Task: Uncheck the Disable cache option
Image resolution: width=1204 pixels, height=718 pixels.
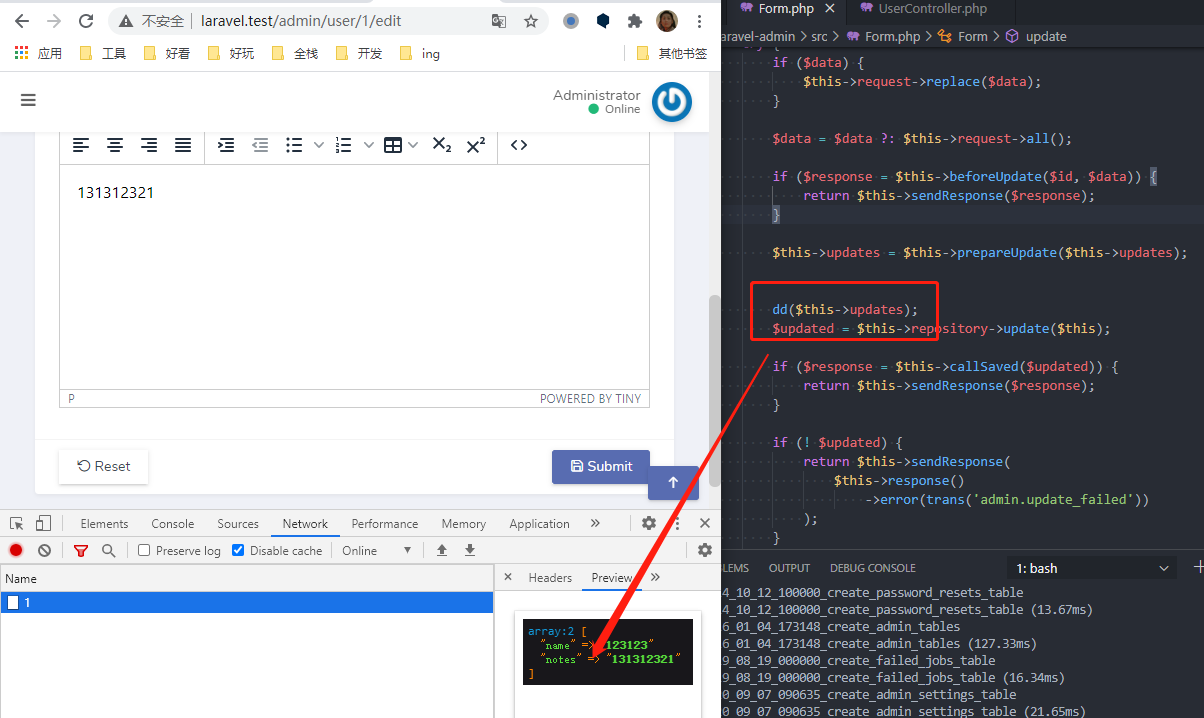Action: (237, 550)
